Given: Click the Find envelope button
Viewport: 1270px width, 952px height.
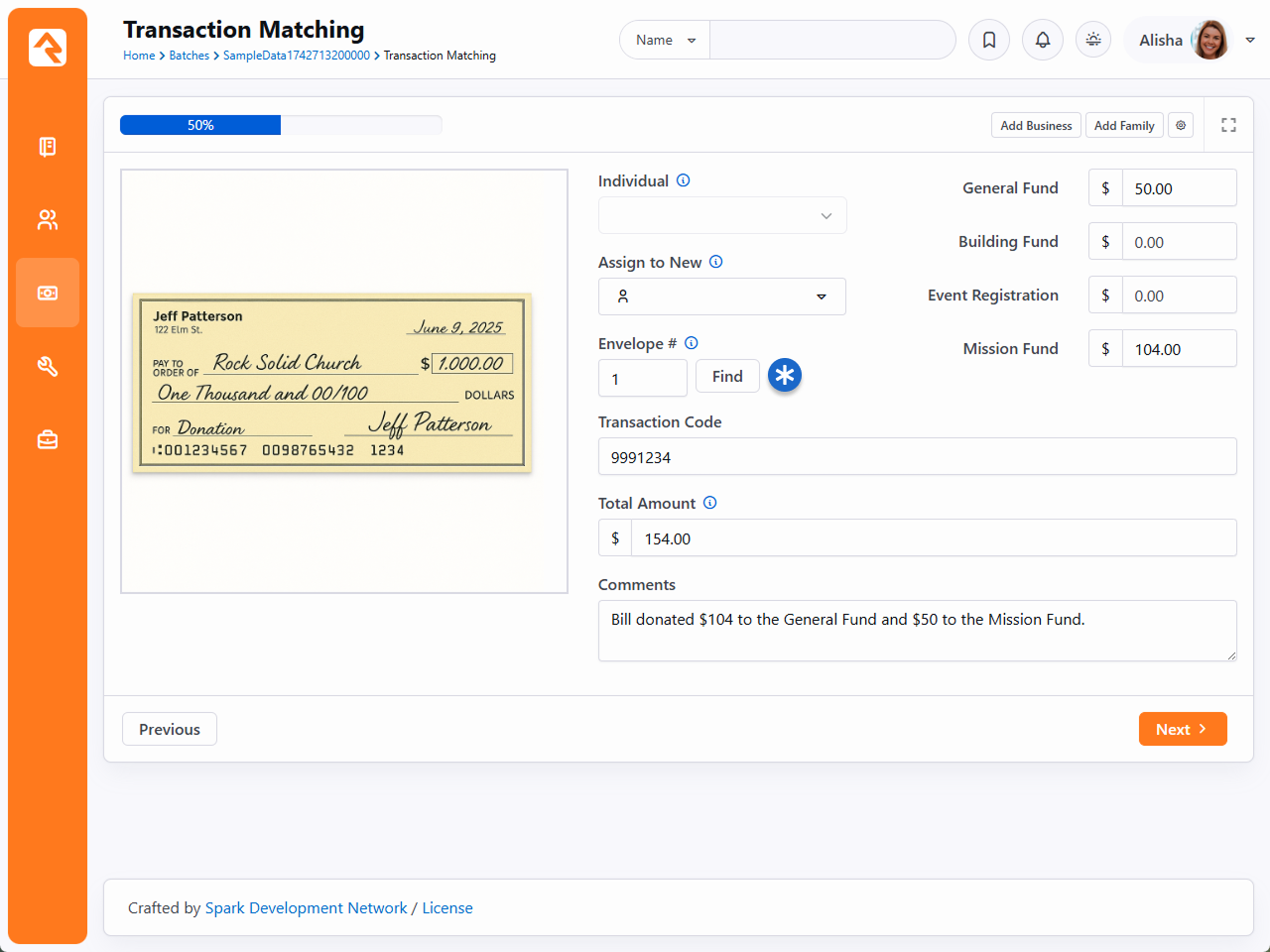Looking at the screenshot, I should (x=727, y=376).
